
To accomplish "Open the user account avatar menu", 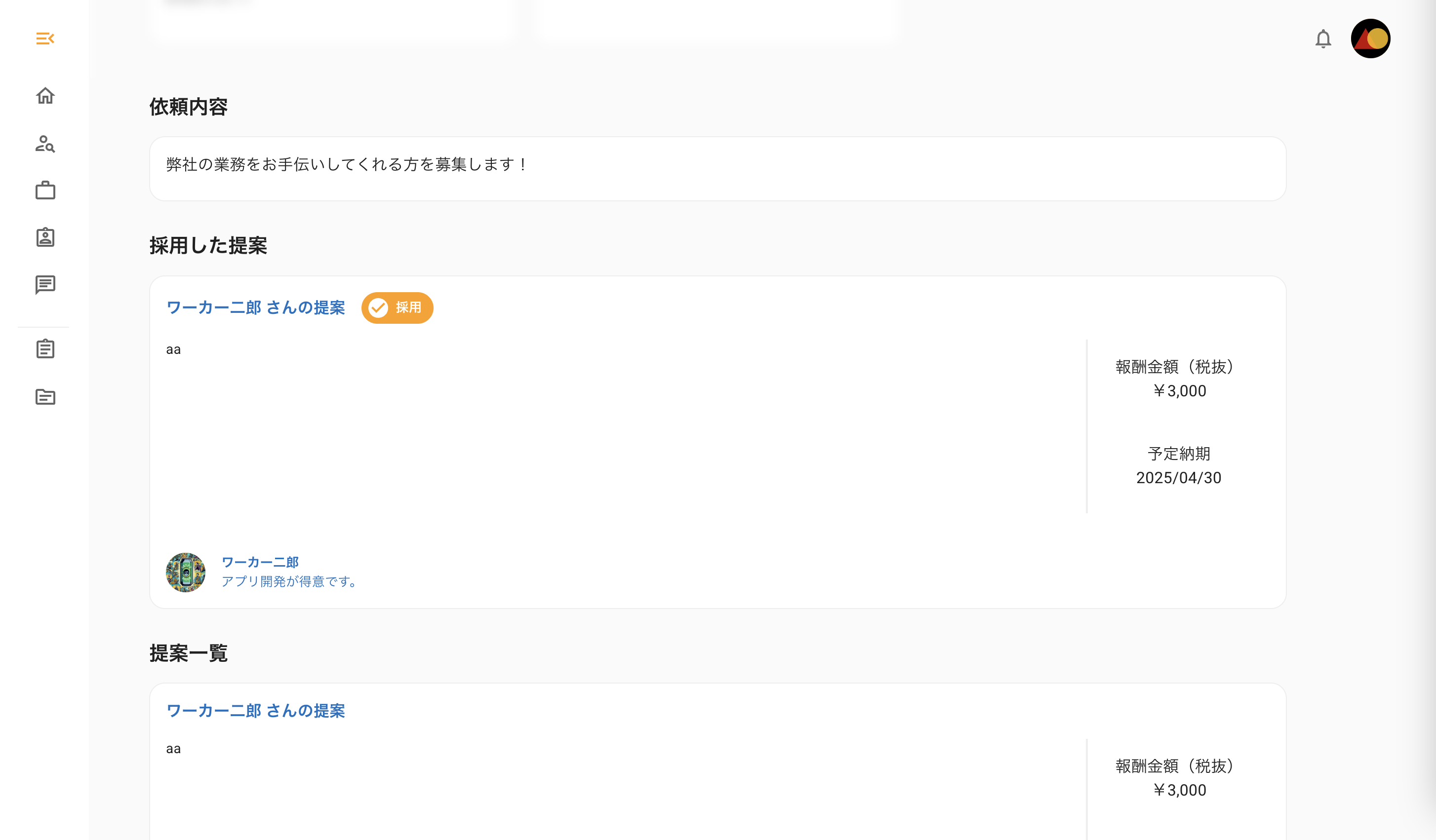I will (x=1370, y=38).
